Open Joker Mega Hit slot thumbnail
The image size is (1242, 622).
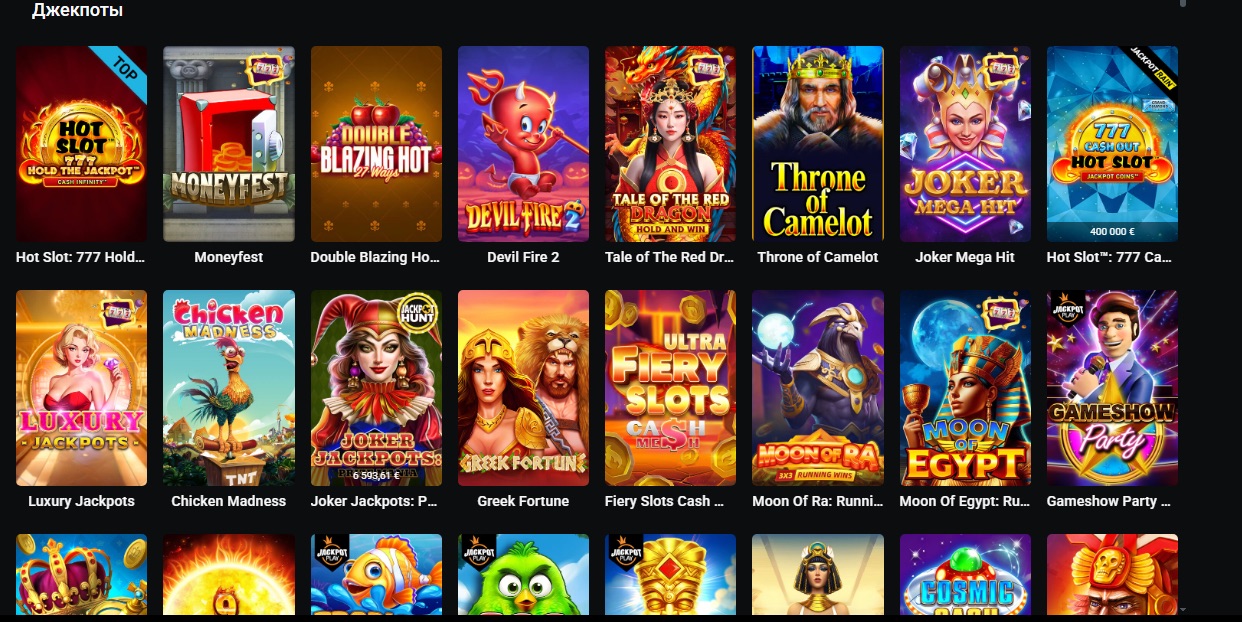tap(965, 144)
